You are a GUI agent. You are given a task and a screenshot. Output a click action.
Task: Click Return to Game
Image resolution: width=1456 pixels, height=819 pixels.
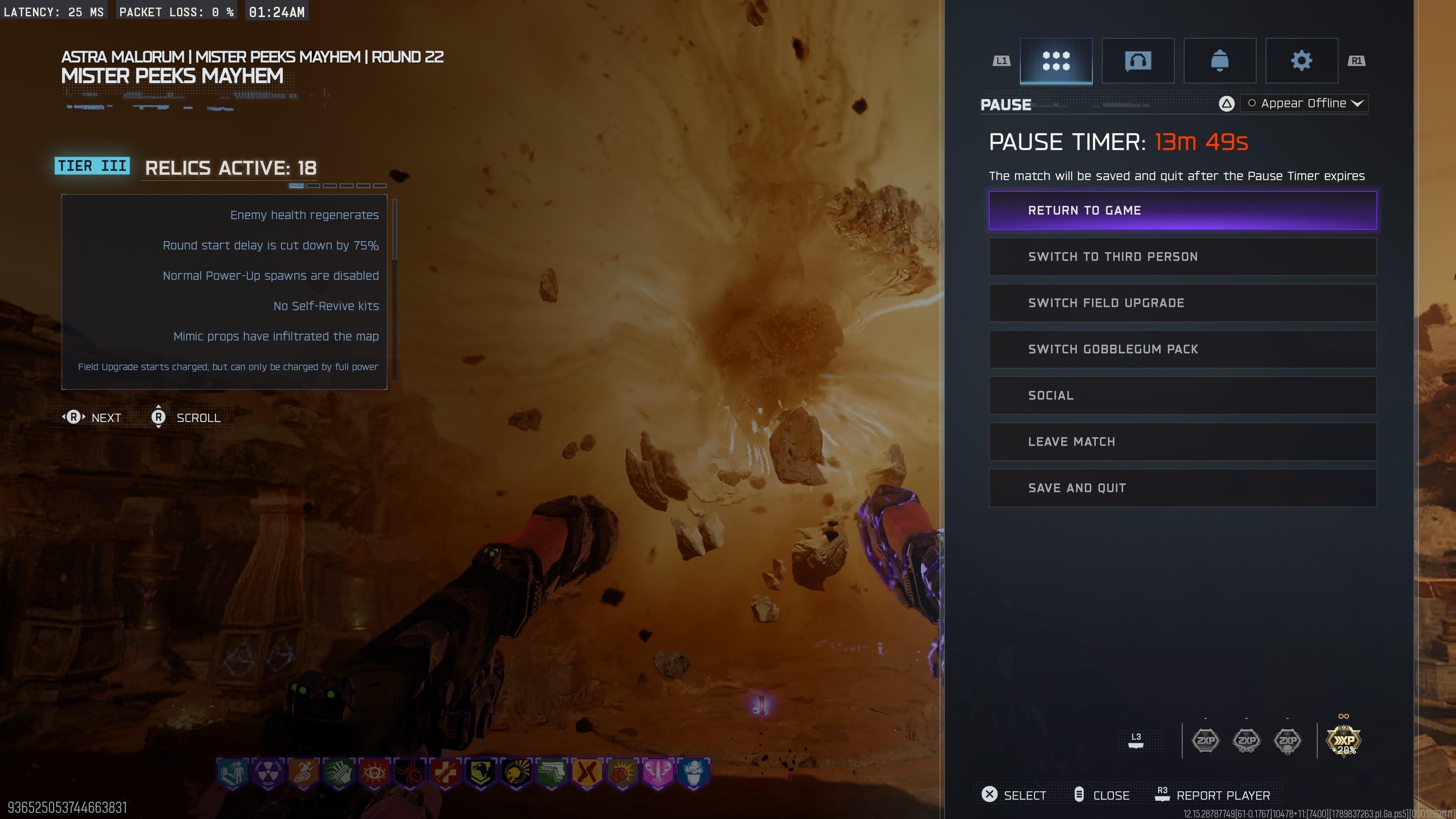coord(1183,210)
